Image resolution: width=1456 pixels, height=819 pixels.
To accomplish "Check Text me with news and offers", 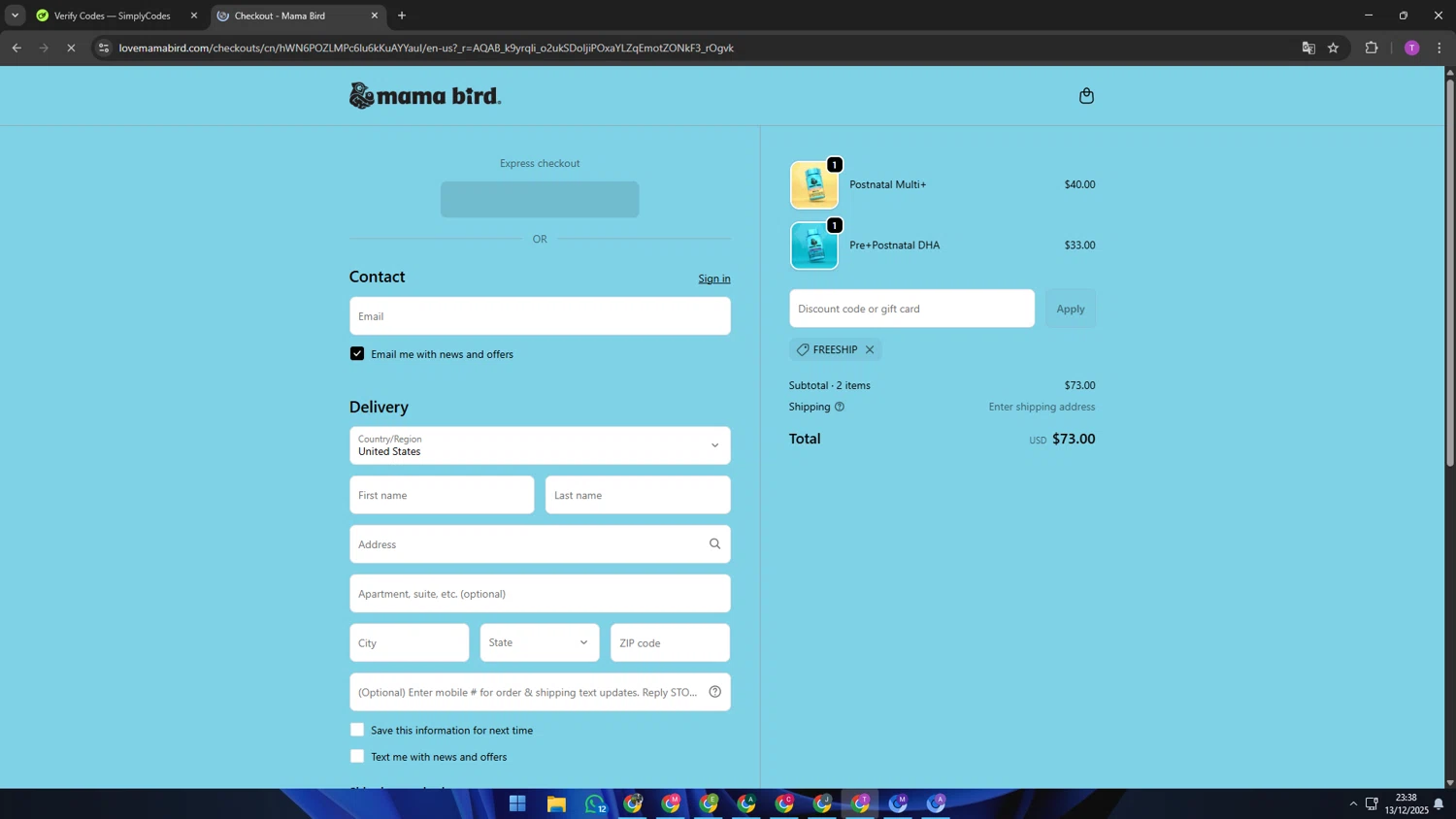I will click(357, 756).
